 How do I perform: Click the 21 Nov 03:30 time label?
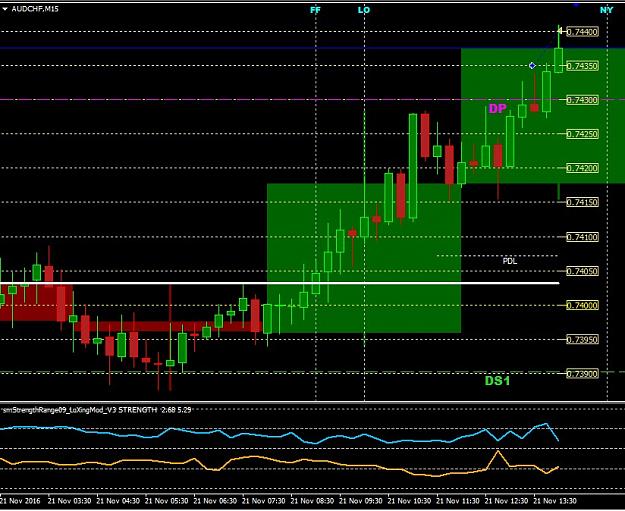(69, 501)
